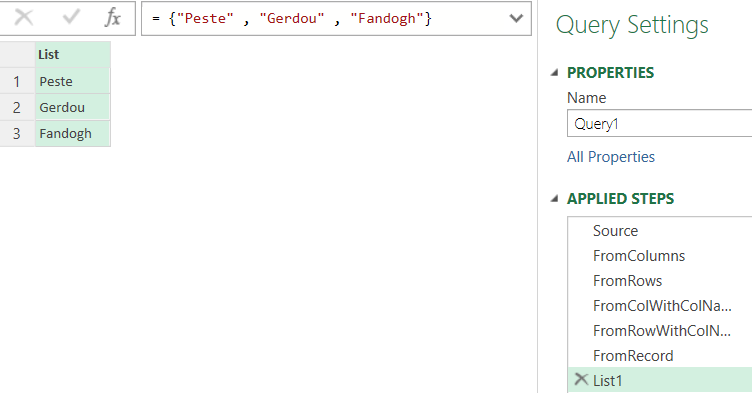The height and width of the screenshot is (393, 752).
Task: Select the FromColumns applied step
Action: (x=660, y=255)
